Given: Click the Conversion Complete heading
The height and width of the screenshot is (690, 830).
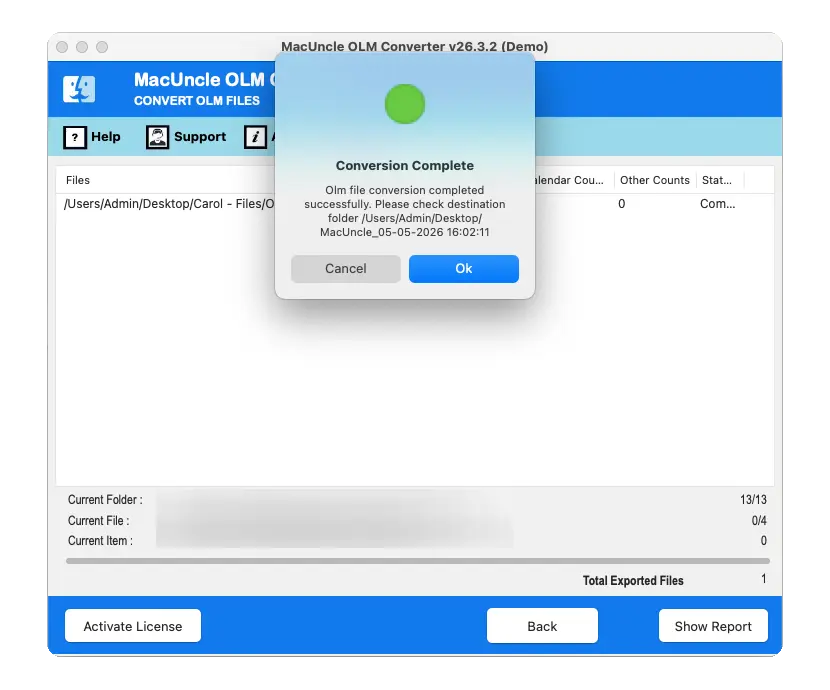Looking at the screenshot, I should tap(405, 166).
